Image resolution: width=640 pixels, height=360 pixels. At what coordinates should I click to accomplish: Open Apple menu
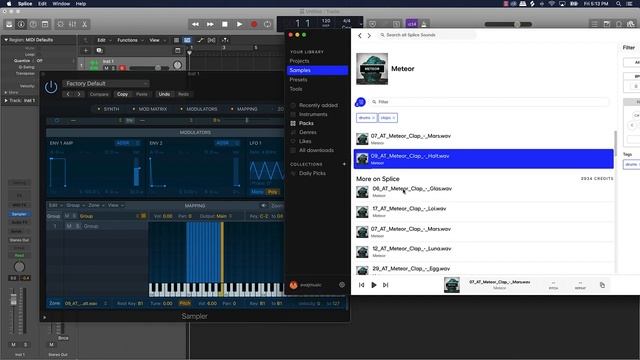(x=9, y=4)
